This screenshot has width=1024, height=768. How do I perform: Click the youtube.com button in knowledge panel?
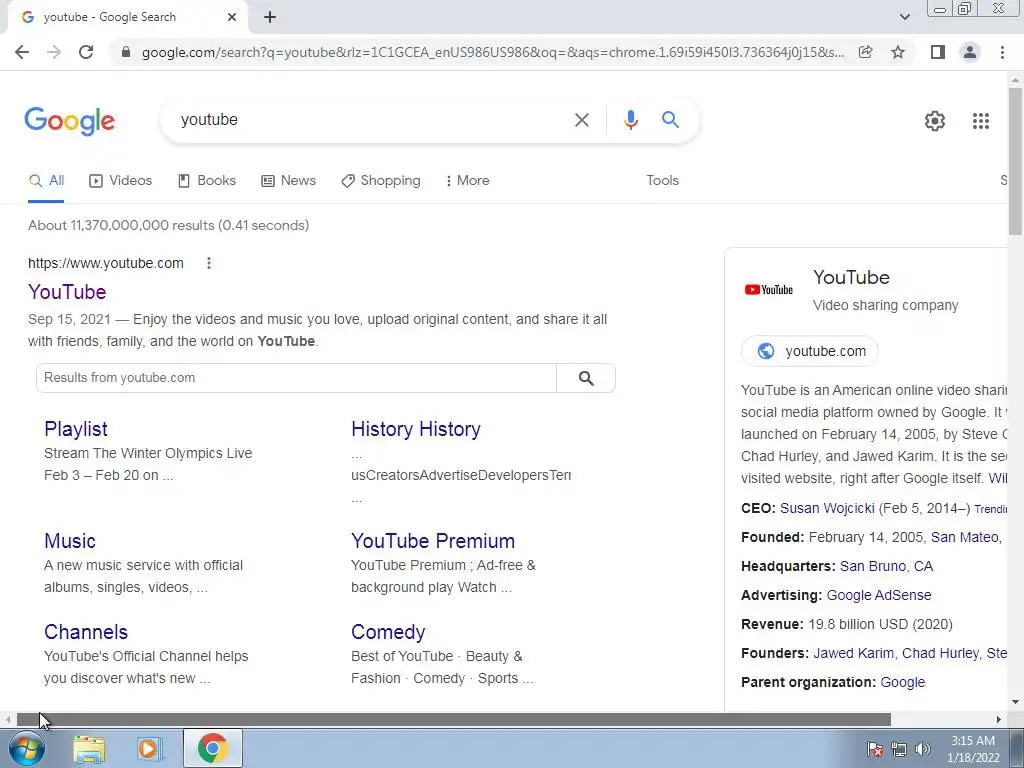(810, 351)
